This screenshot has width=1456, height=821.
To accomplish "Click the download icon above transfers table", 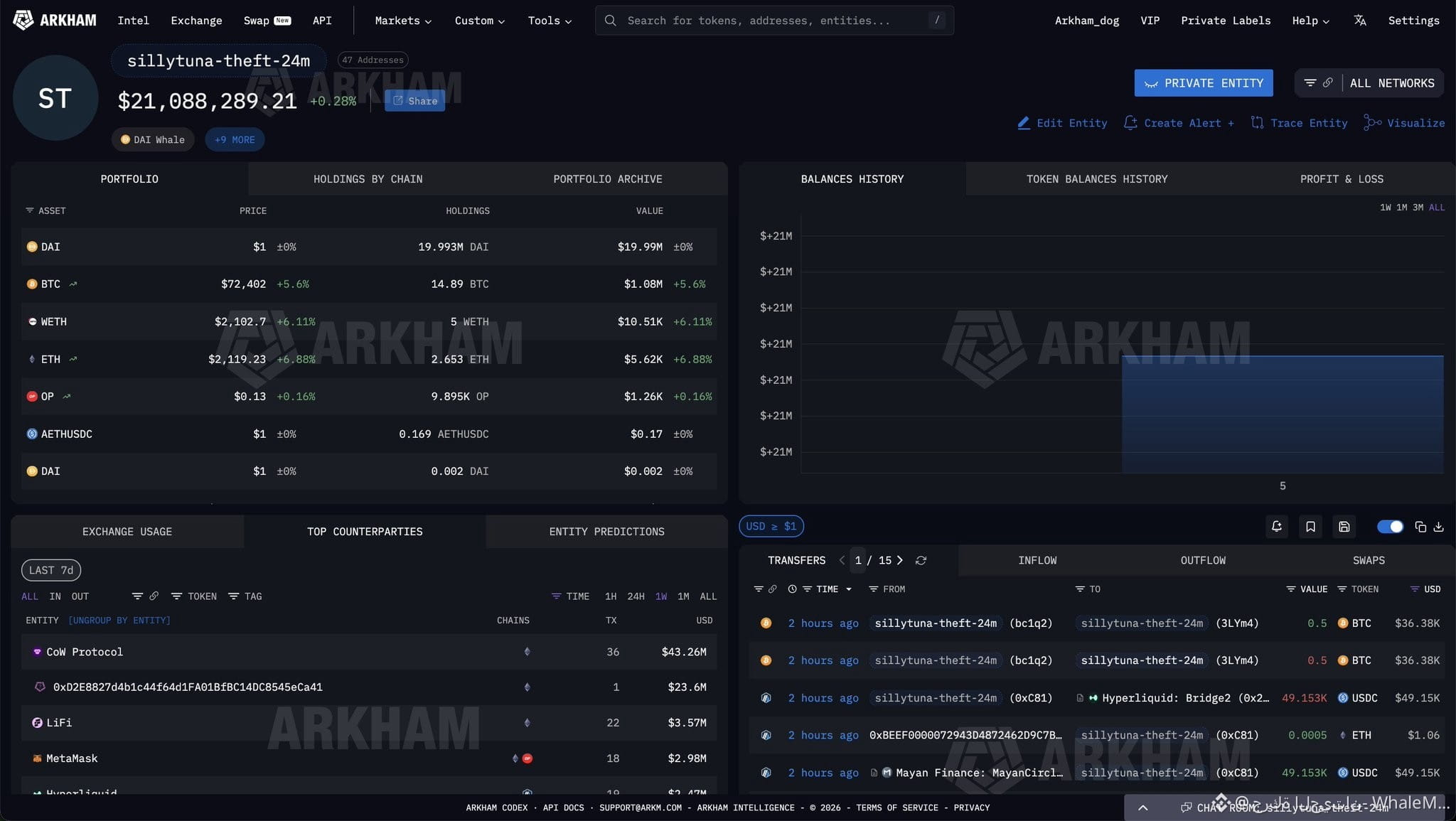I will [1439, 527].
